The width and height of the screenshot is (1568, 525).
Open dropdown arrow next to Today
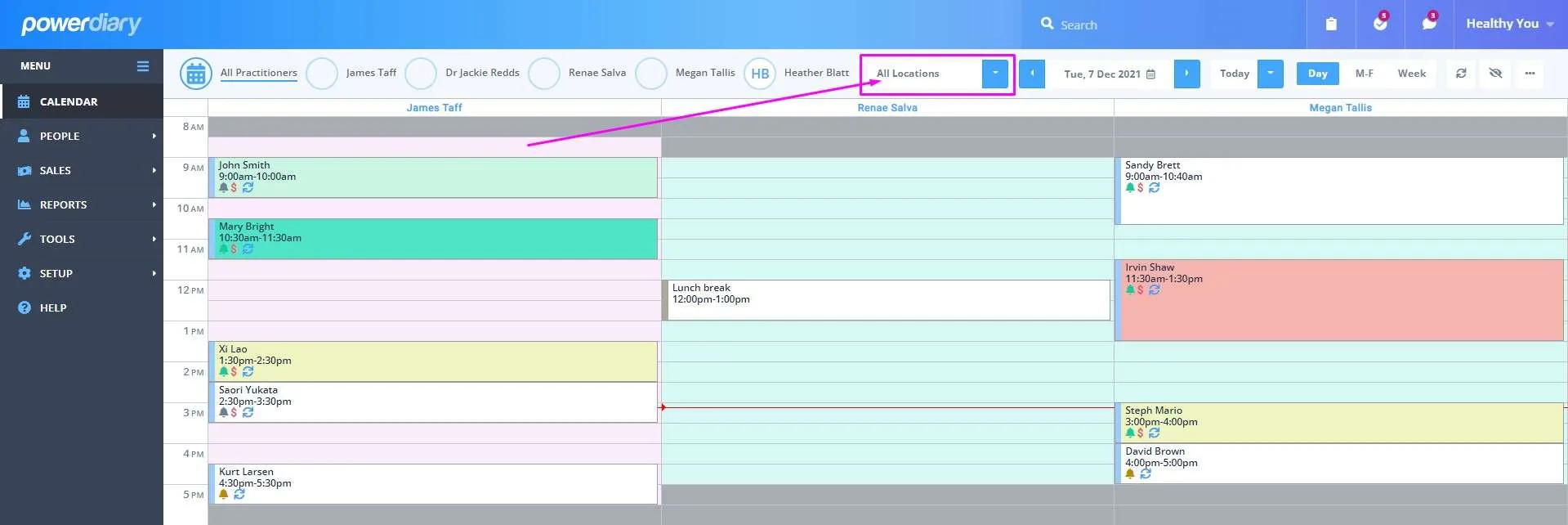point(1270,74)
